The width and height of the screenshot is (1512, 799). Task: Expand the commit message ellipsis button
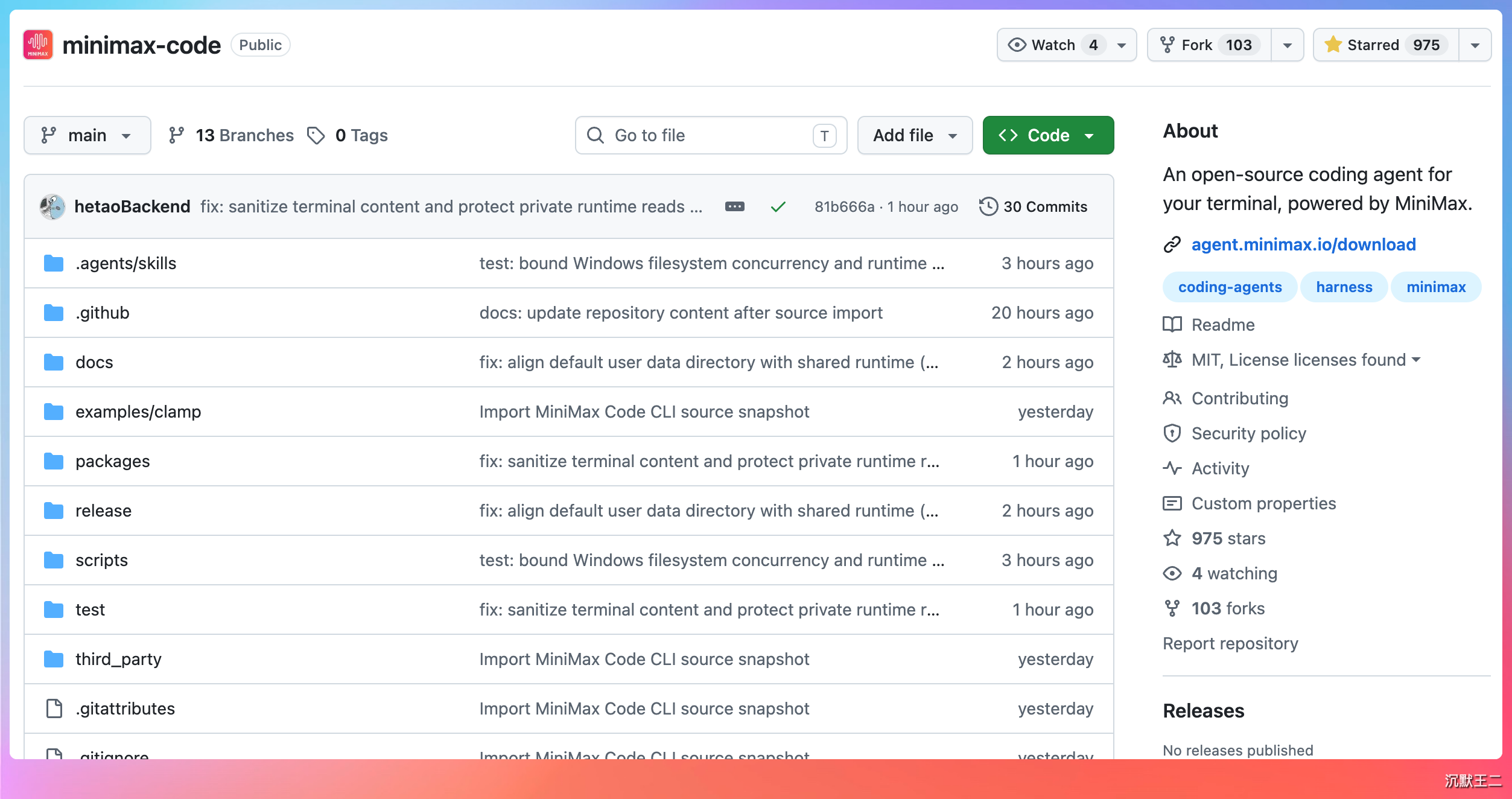tap(734, 207)
